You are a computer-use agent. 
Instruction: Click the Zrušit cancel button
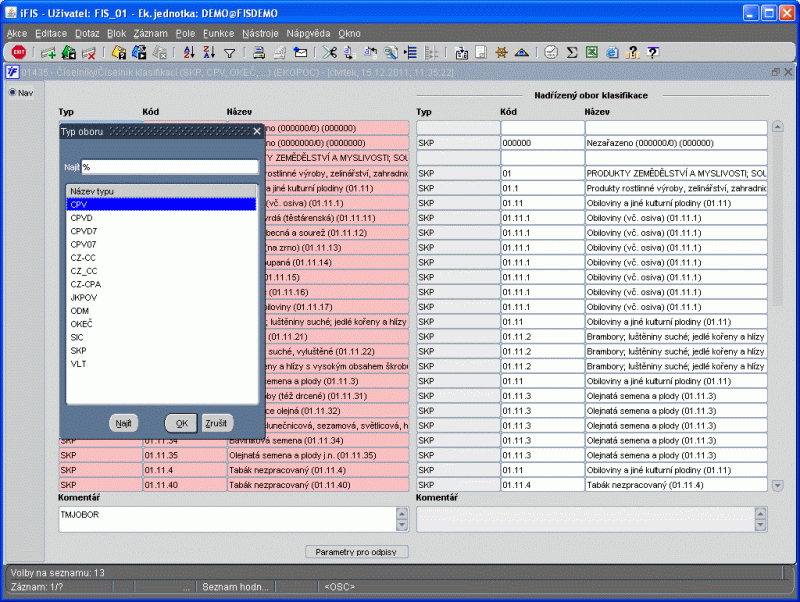point(216,423)
